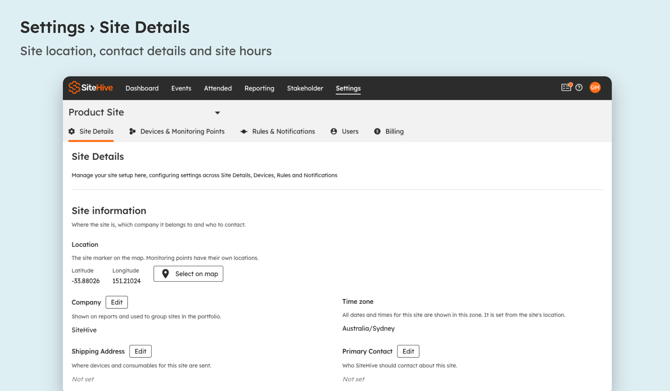The width and height of the screenshot is (670, 391).
Task: Click the latitude value -33.88026
Action: tap(85, 281)
